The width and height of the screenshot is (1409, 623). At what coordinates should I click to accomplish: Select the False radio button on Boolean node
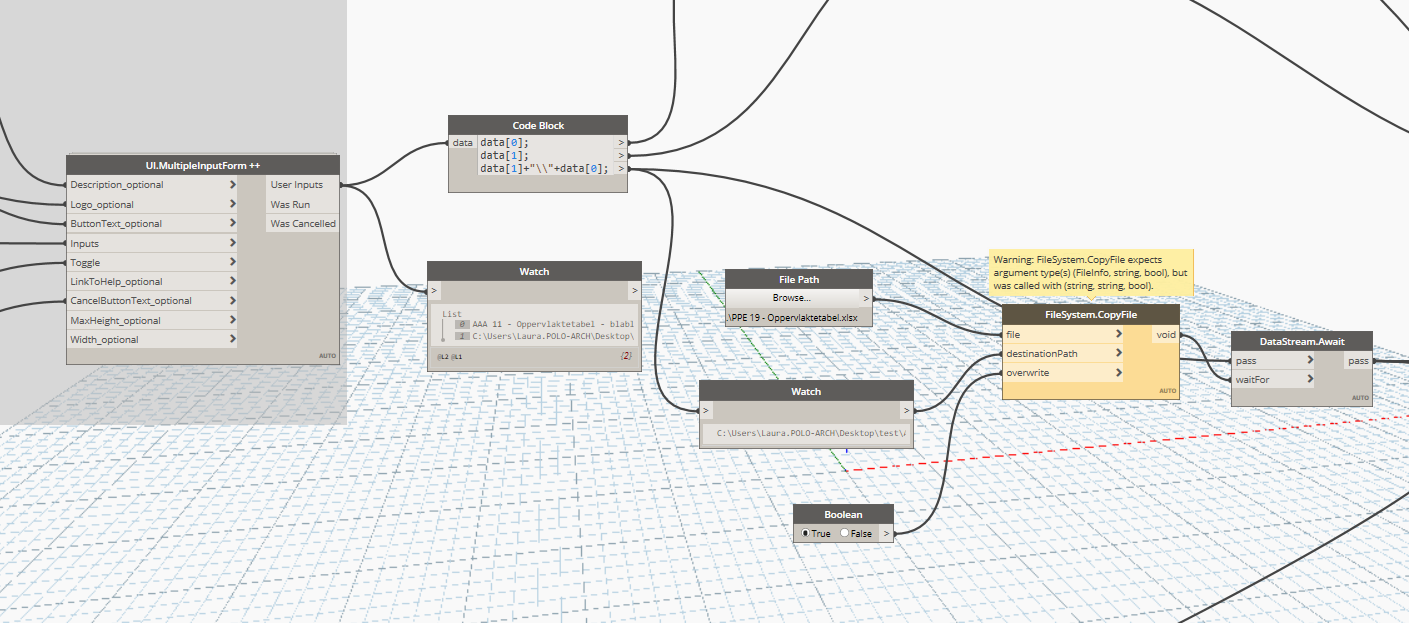click(845, 533)
